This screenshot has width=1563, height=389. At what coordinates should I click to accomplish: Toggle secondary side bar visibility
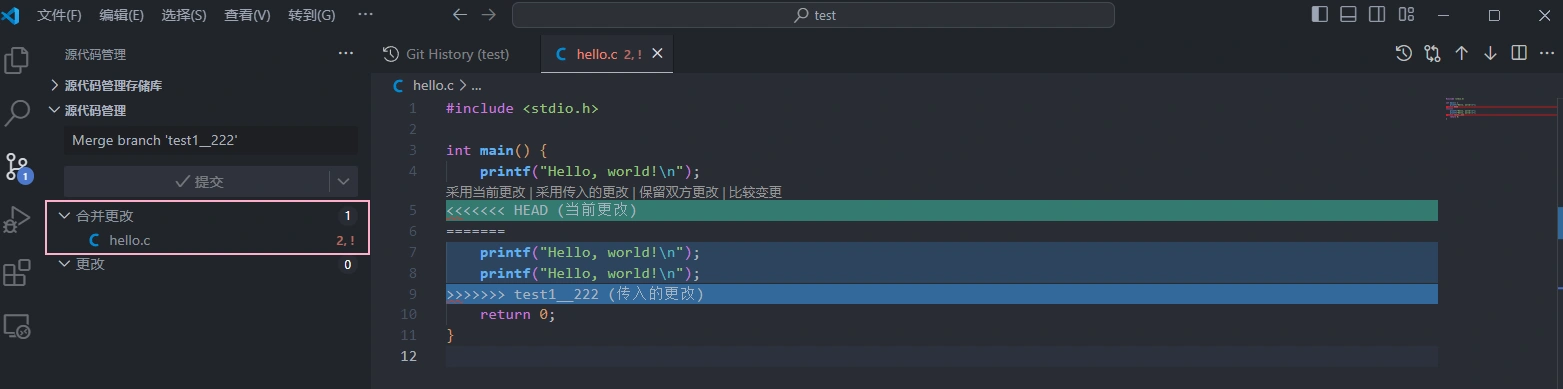(1377, 15)
